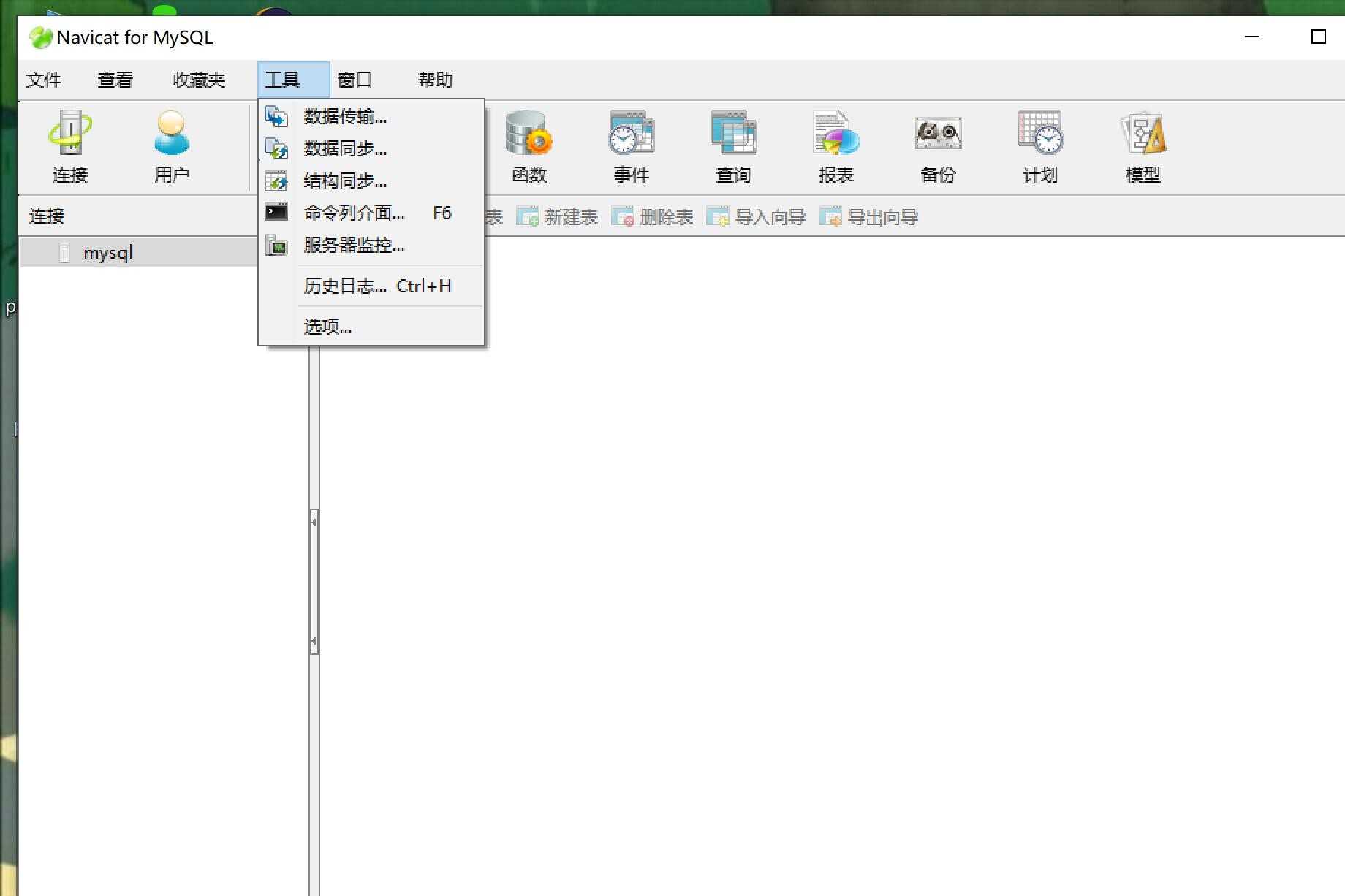Click the 新建表 table icon
The width and height of the screenshot is (1345, 896).
[528, 216]
